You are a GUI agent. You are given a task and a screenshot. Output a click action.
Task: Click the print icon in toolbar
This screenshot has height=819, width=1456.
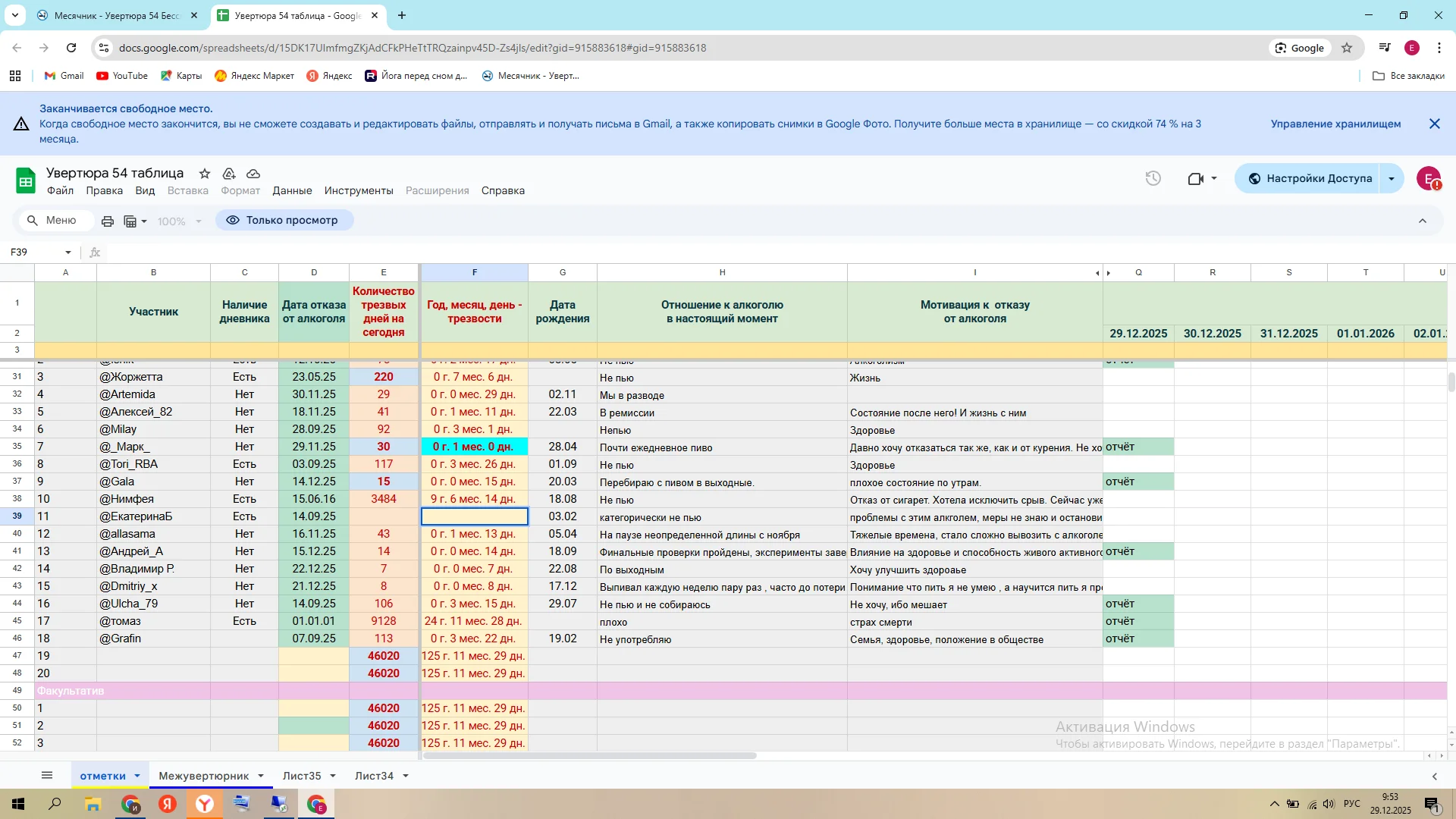coord(108,221)
